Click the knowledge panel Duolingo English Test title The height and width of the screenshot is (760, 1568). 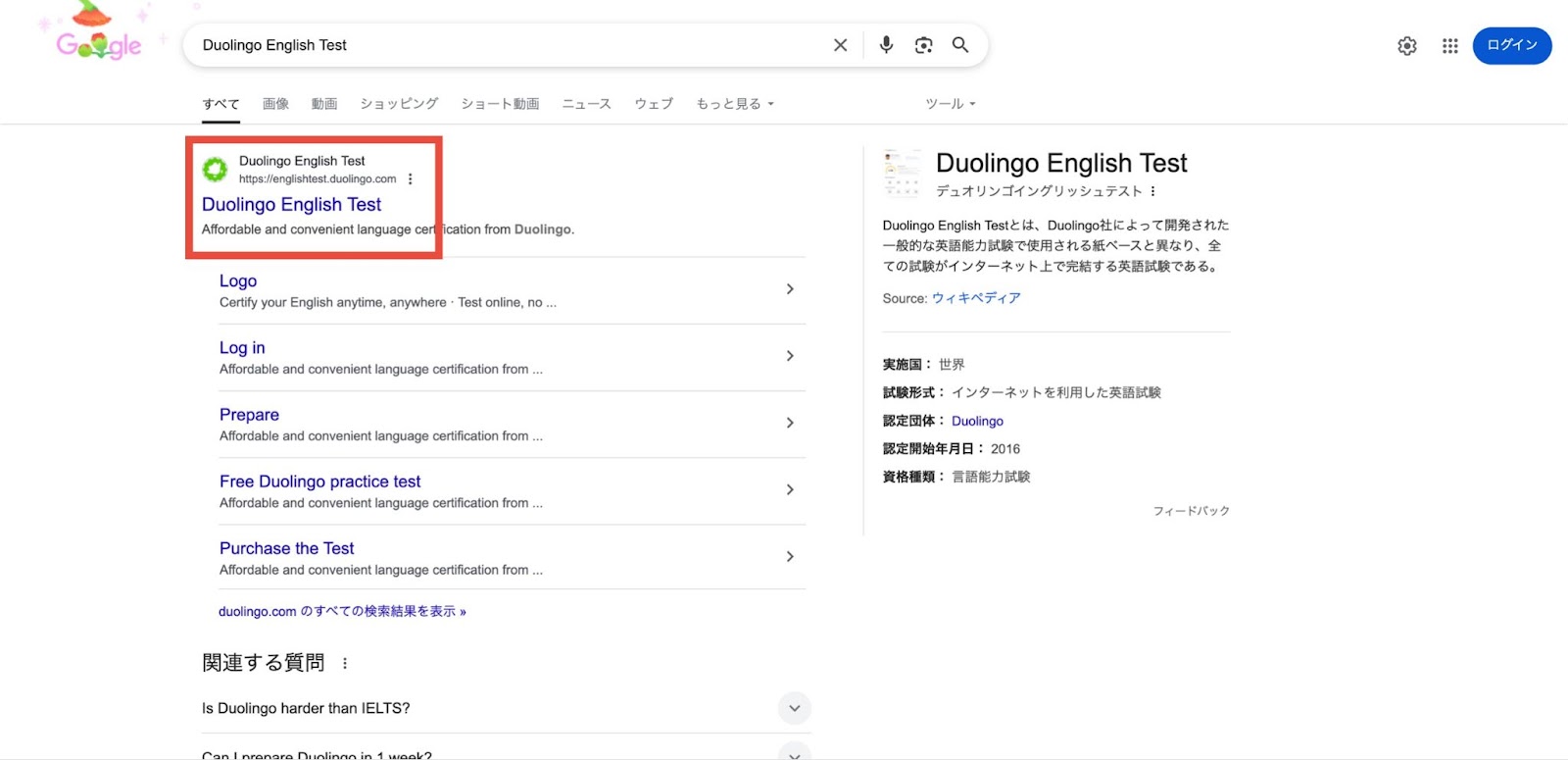tap(1061, 163)
